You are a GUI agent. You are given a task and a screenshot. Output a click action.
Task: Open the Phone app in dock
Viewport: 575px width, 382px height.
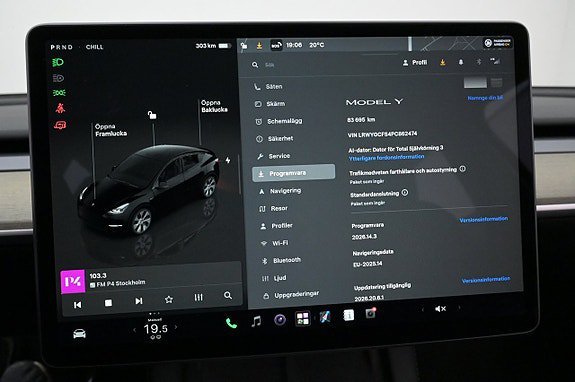[x=231, y=323]
